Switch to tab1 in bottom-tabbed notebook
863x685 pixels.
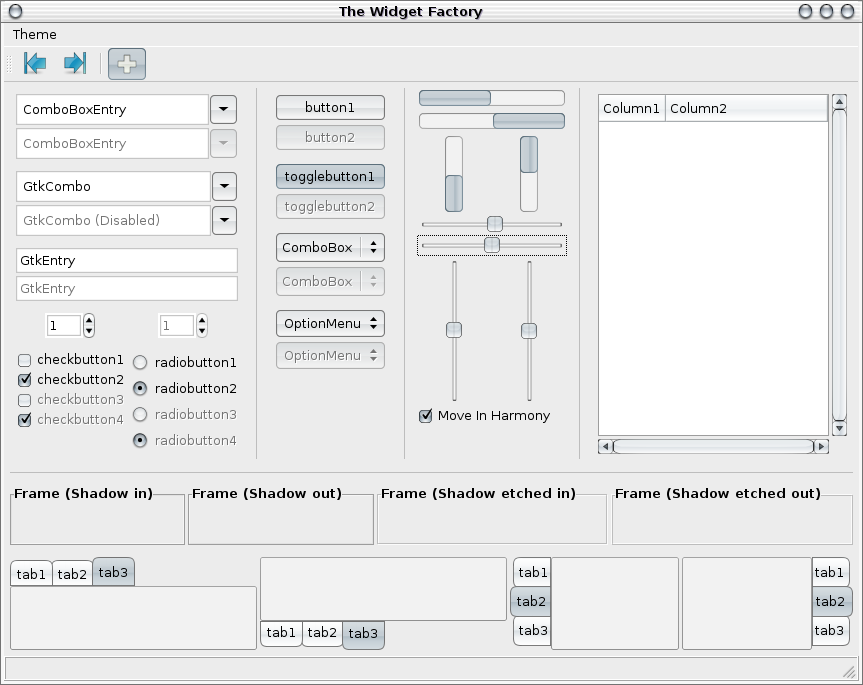(281, 633)
